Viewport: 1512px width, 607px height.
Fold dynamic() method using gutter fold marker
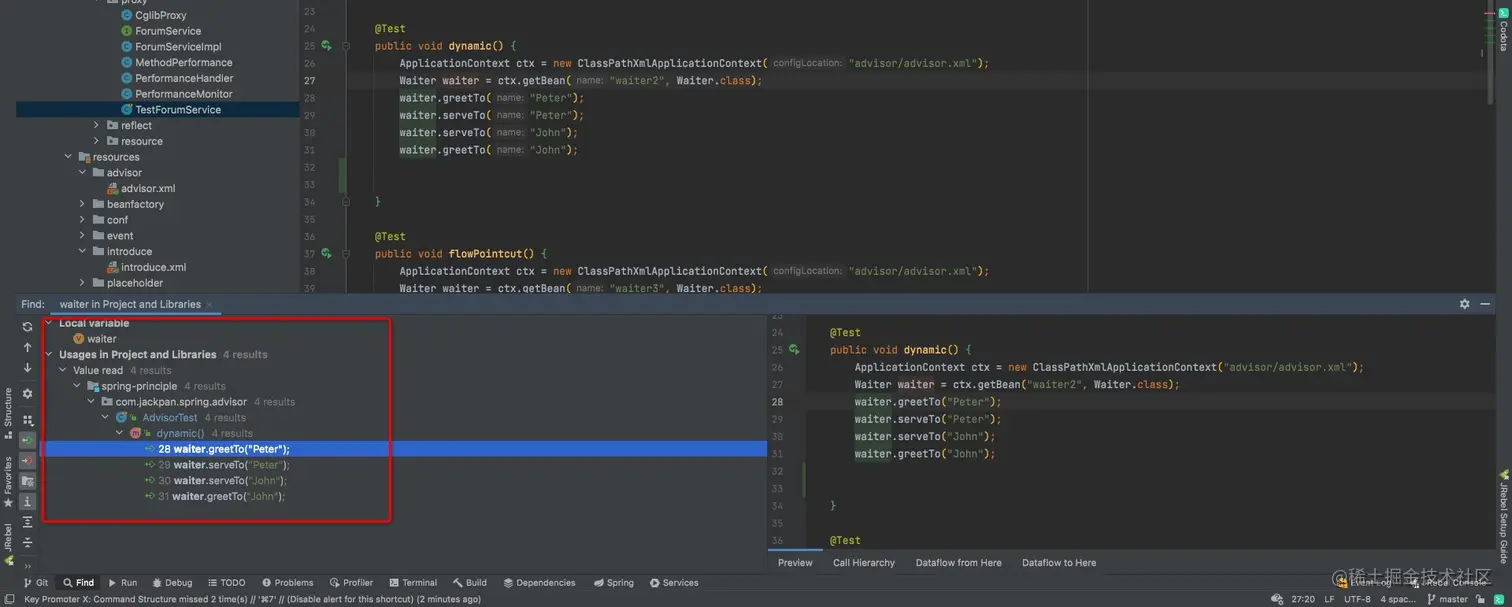(346, 46)
